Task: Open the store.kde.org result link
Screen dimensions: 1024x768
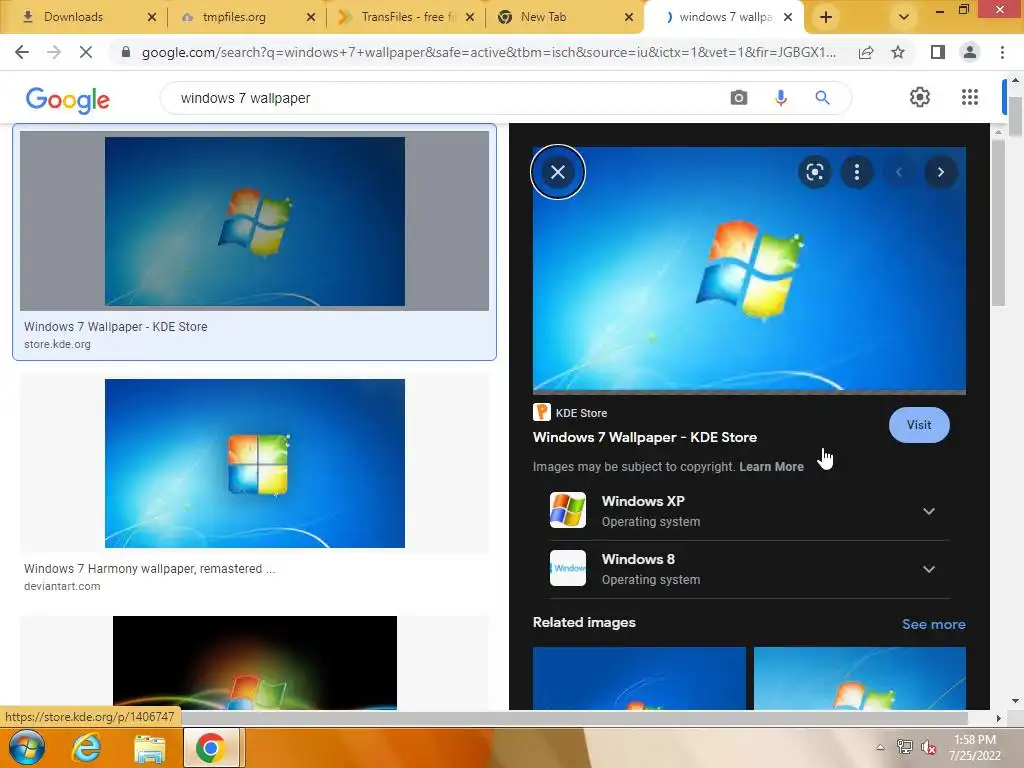Action: (57, 344)
